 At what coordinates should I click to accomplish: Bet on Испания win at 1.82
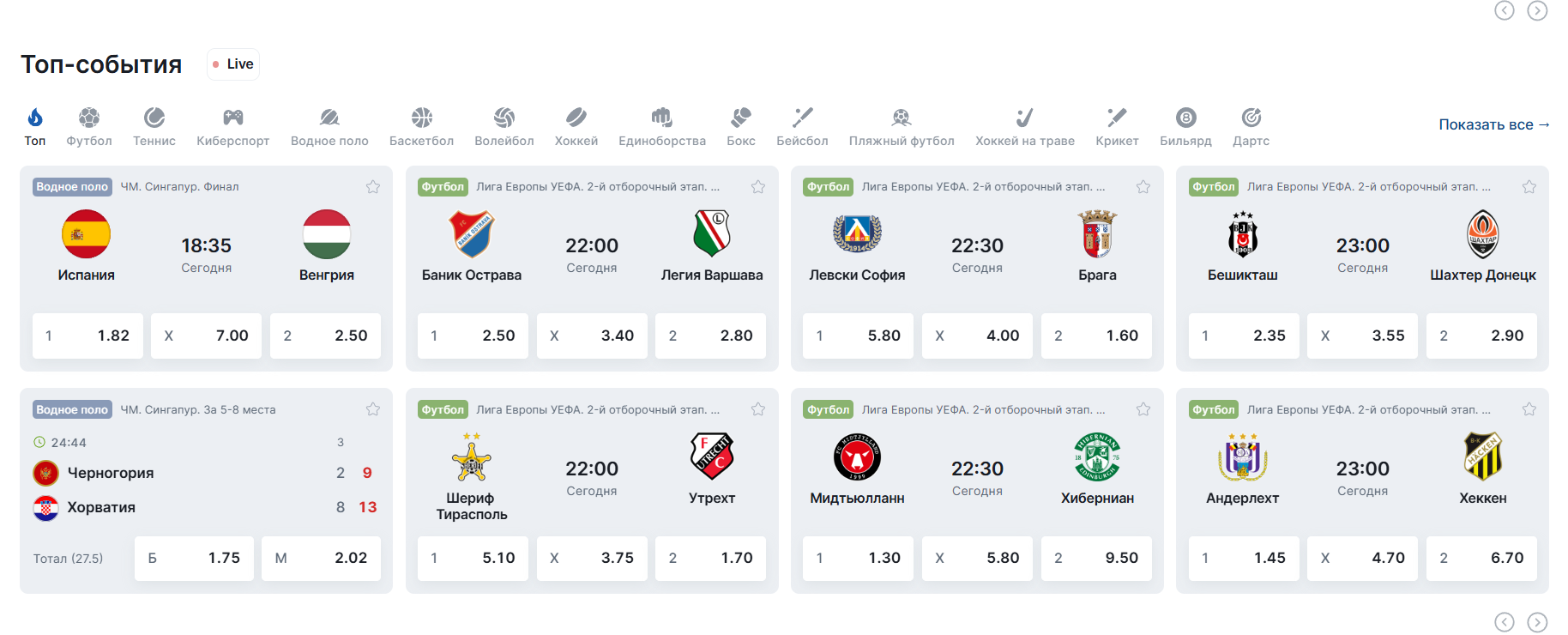[87, 336]
